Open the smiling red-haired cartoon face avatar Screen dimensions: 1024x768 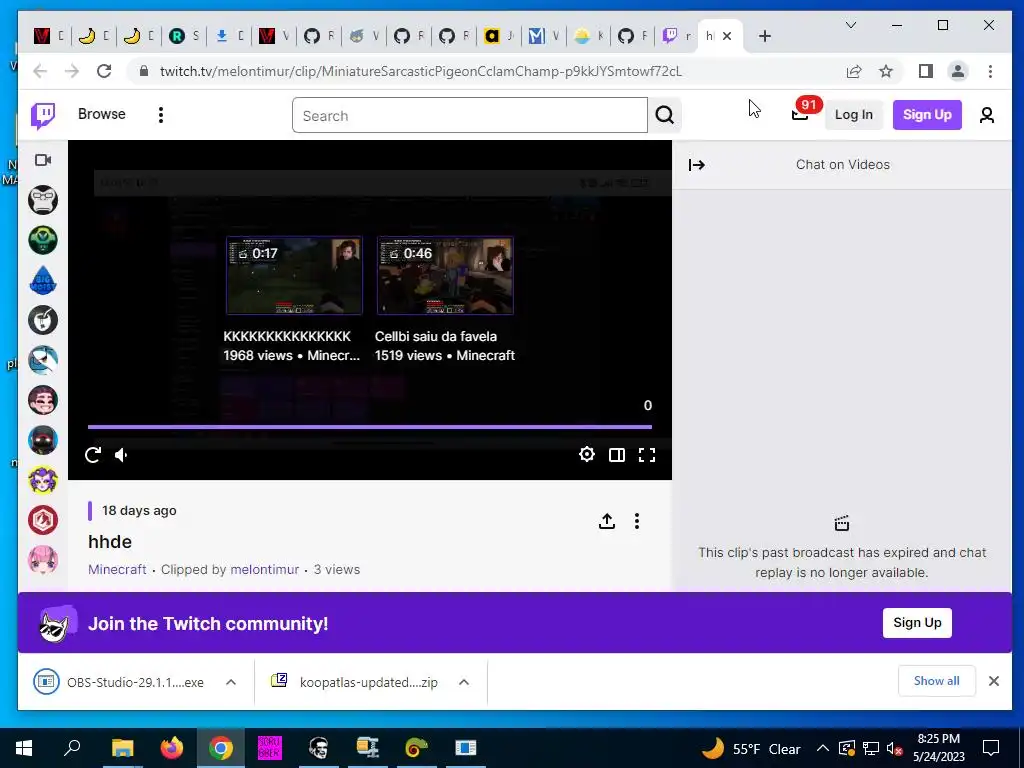pos(43,400)
